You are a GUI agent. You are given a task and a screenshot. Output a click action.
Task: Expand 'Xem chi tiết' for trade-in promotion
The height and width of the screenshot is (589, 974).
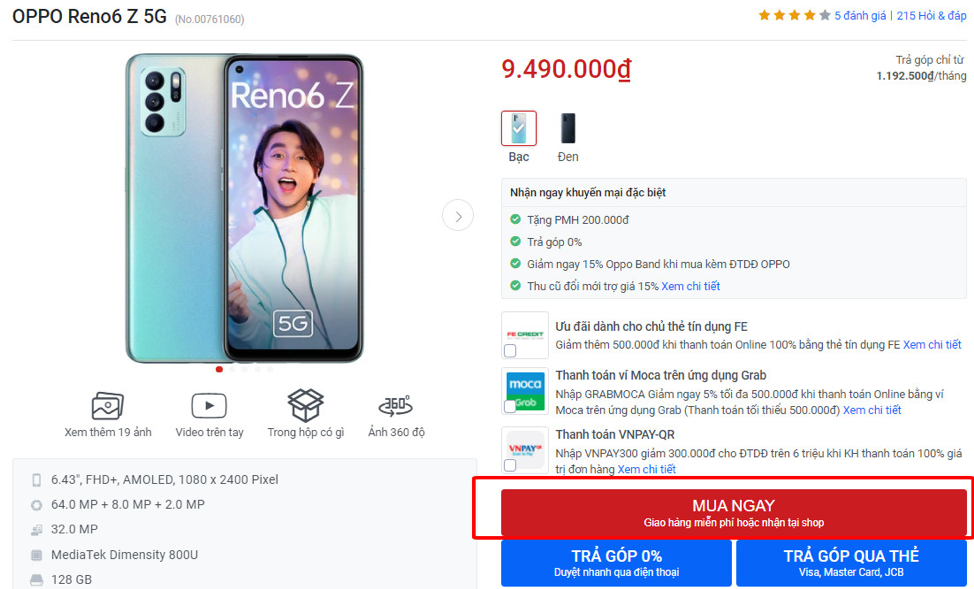pyautogui.click(x=690, y=286)
